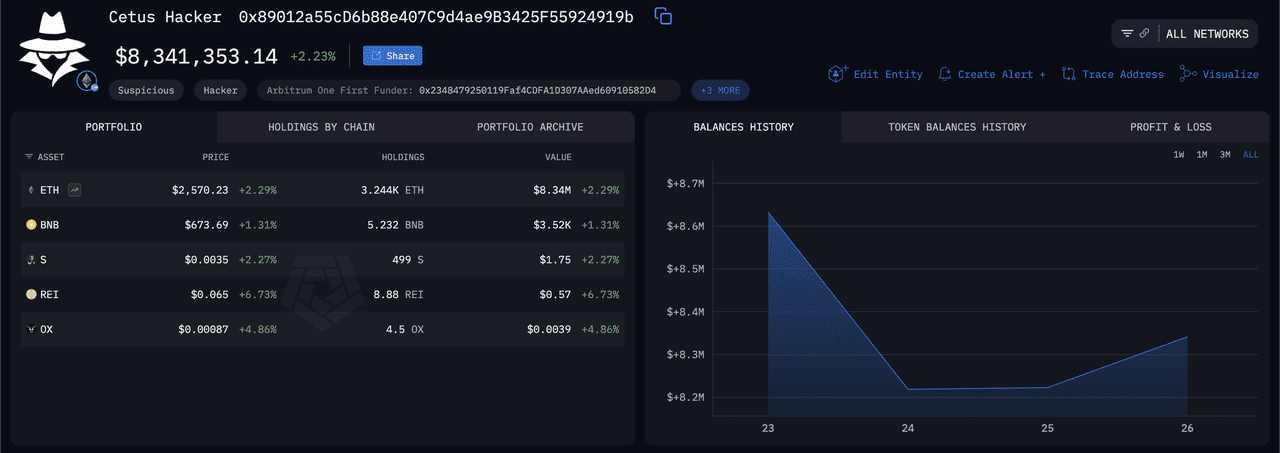
Task: Click the OX token icon
Action: pyautogui.click(x=31, y=329)
